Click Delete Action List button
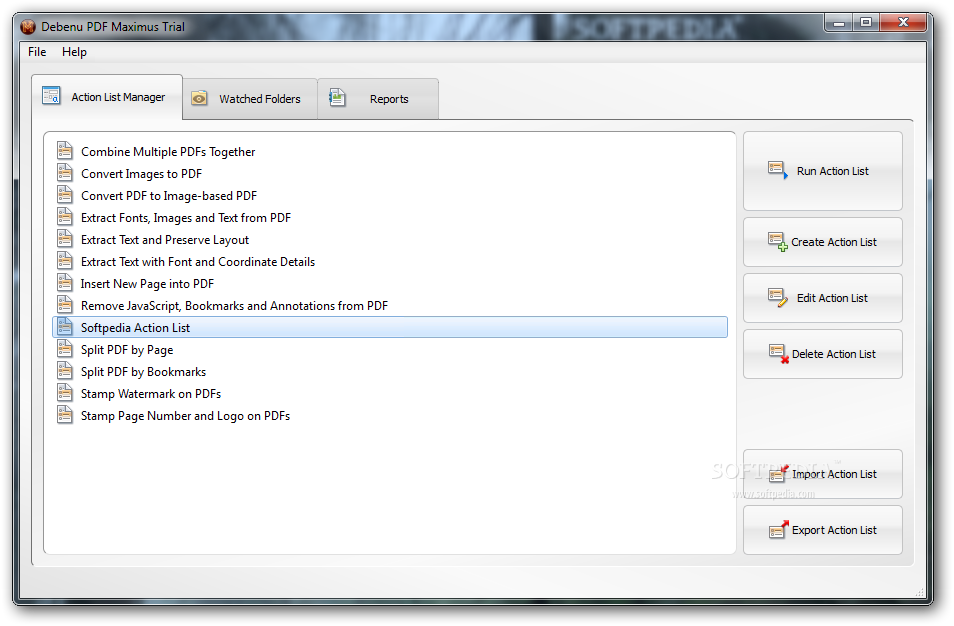954x626 pixels. 823,354
